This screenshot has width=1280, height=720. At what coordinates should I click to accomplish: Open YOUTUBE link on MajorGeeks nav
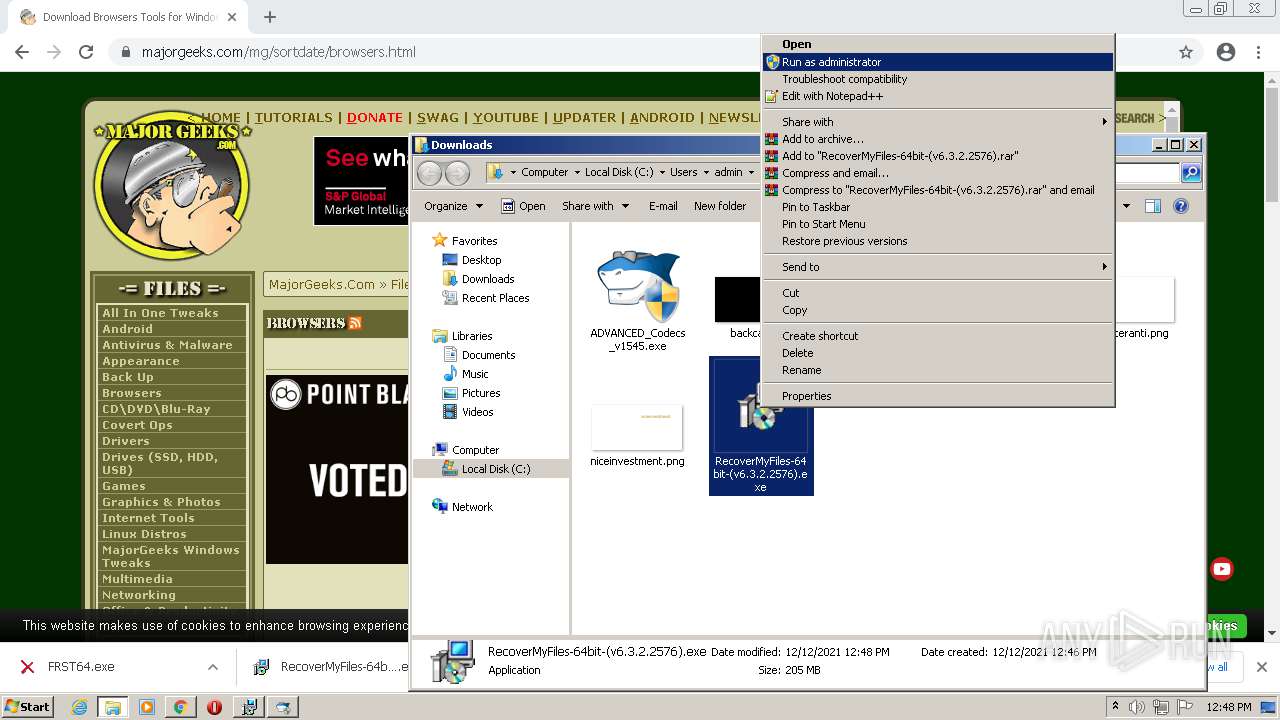click(x=506, y=117)
